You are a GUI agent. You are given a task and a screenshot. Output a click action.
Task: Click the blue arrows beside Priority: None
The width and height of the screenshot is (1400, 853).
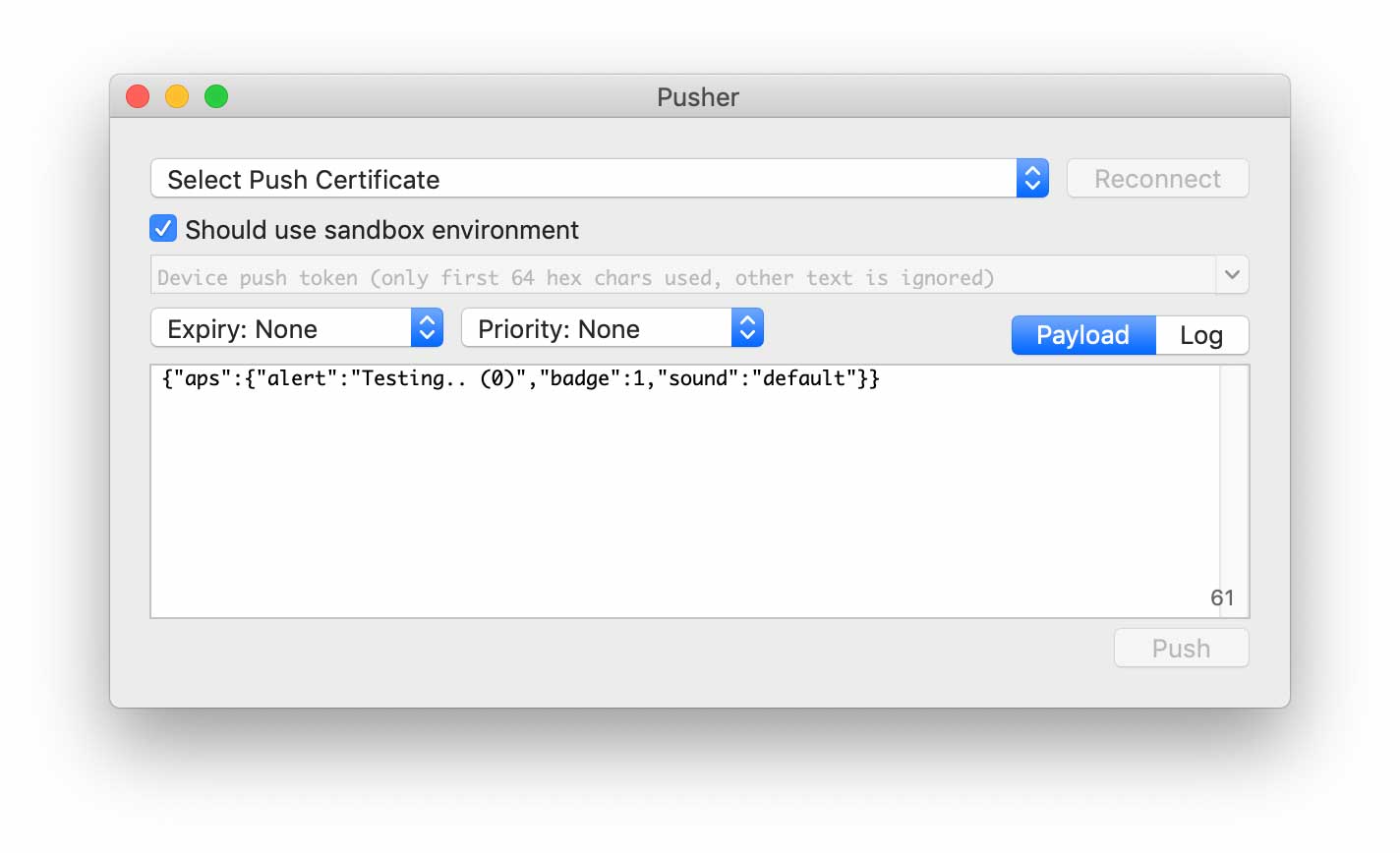click(747, 328)
